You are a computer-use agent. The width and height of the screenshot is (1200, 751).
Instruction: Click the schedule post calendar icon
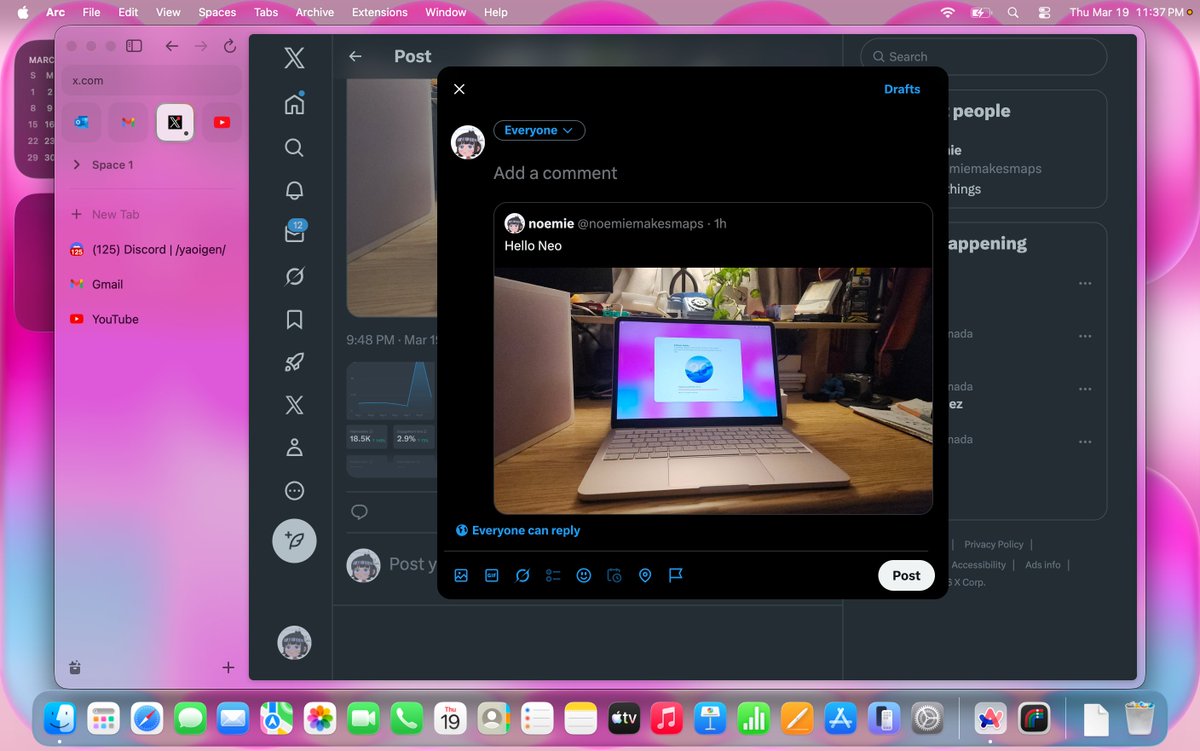(x=615, y=575)
